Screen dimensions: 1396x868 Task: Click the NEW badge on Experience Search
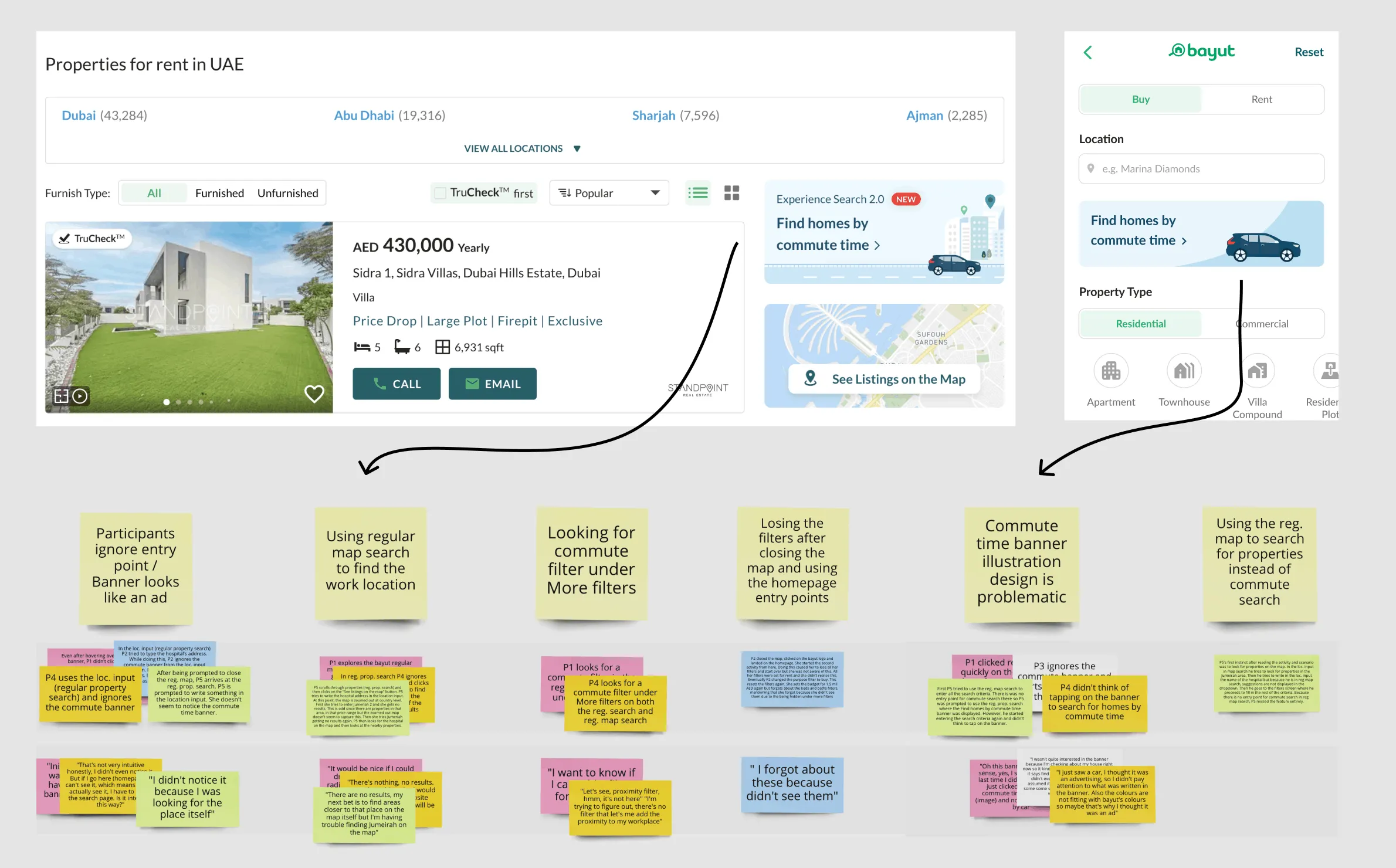906,199
